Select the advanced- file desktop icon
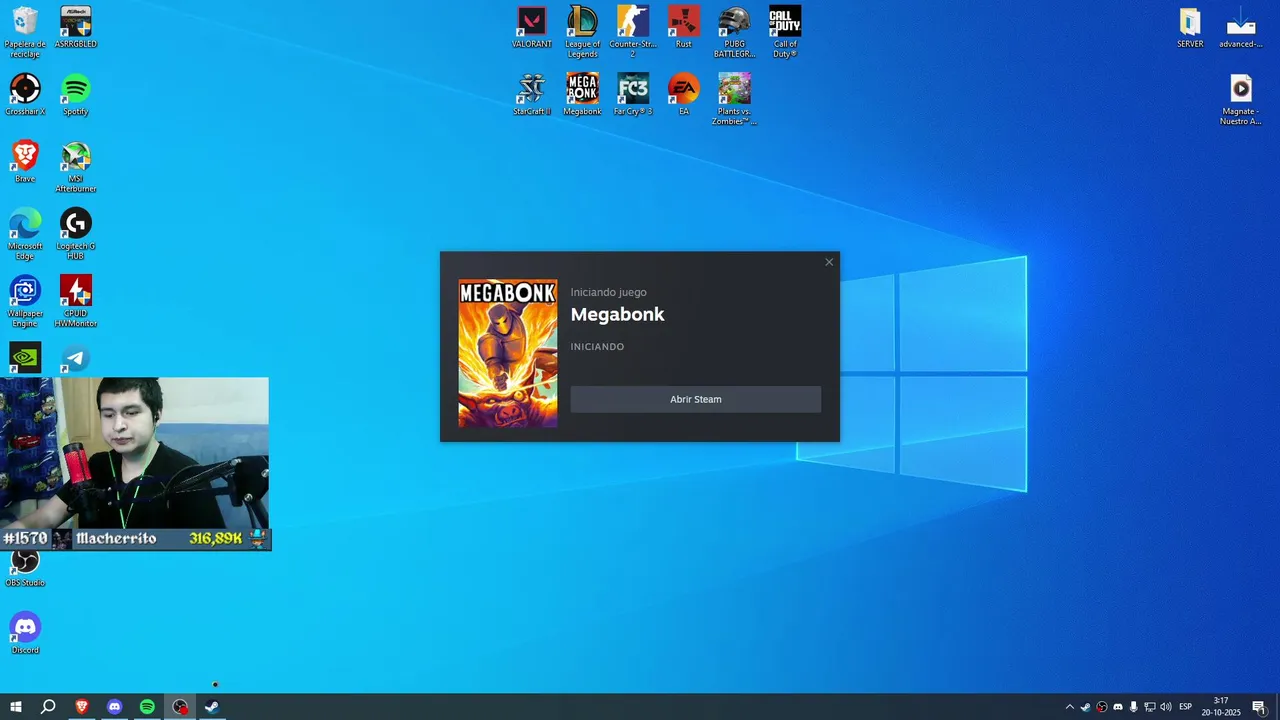This screenshot has width=1280, height=720. 1241,28
